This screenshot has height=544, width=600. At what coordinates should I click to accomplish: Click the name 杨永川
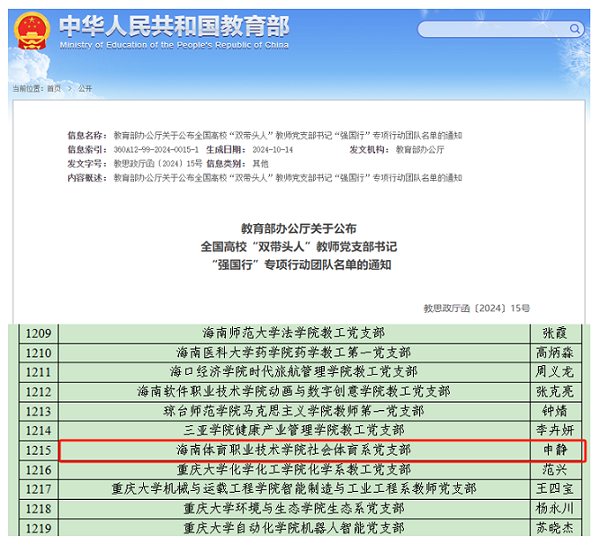point(555,509)
